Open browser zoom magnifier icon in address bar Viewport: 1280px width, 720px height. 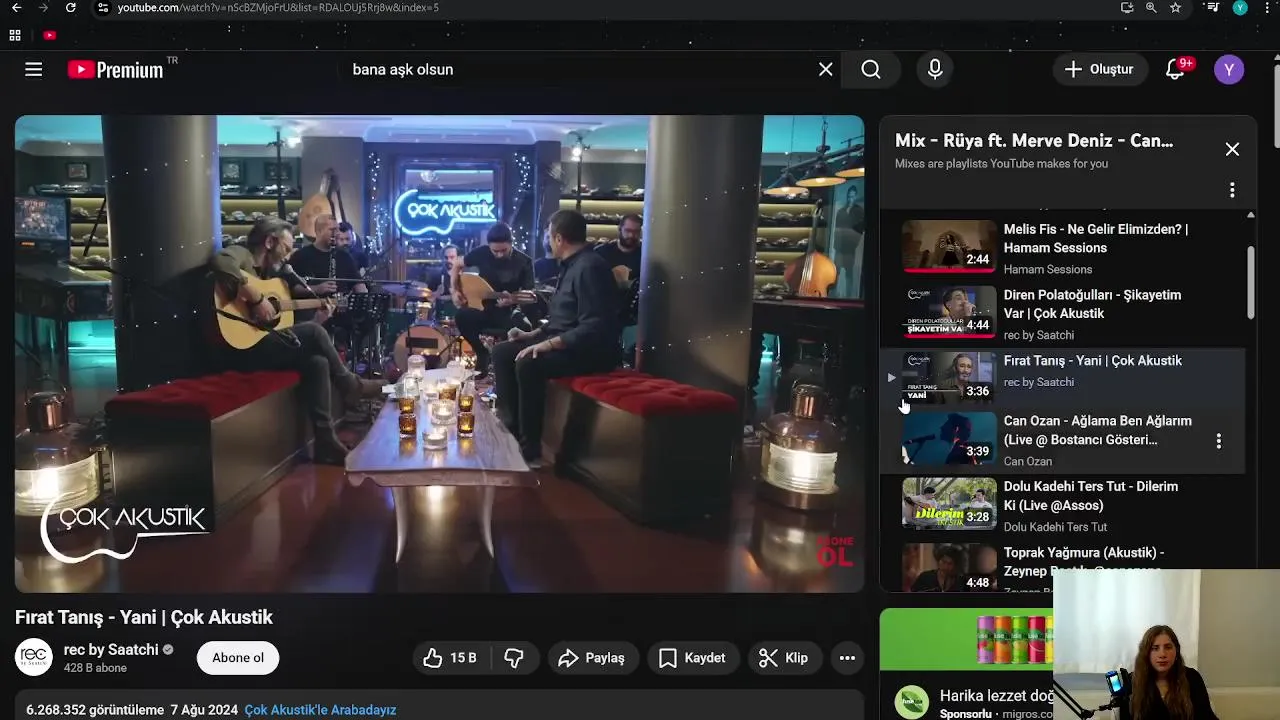coord(1151,8)
